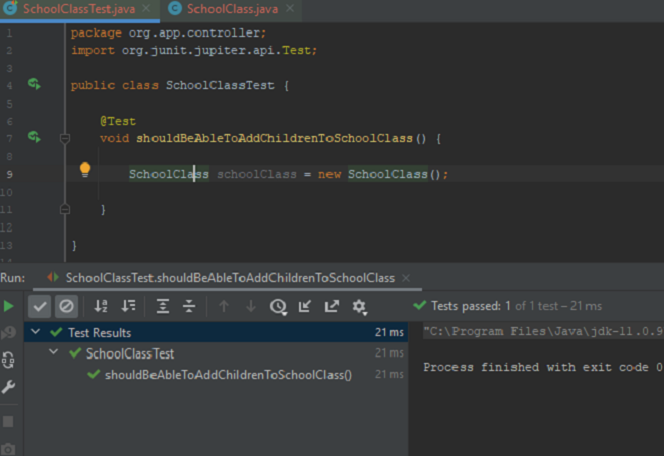Toggle auto-test rerun icon in sidebar
Image resolution: width=664 pixels, height=456 pixels.
[x=8, y=360]
